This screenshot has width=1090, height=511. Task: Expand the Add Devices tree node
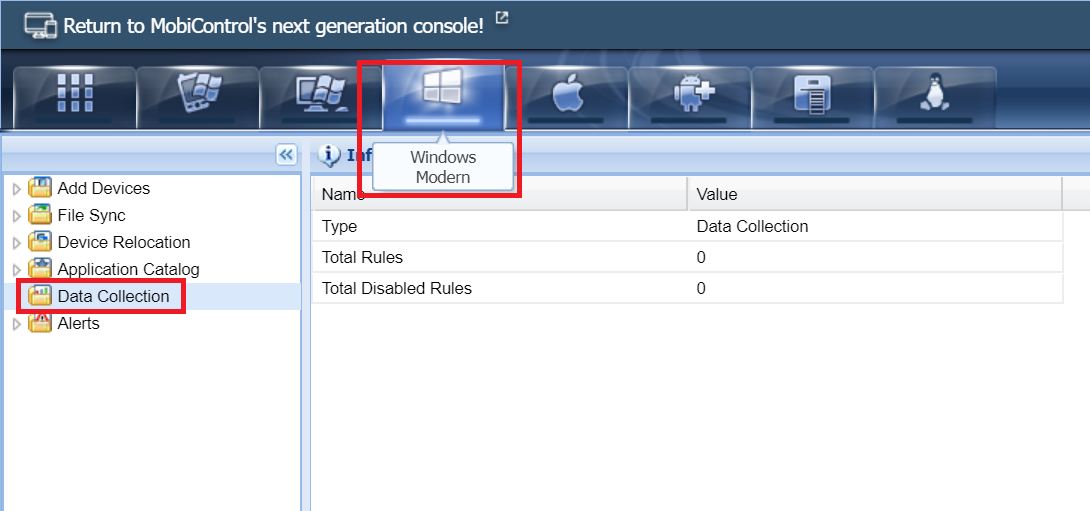click(x=16, y=189)
